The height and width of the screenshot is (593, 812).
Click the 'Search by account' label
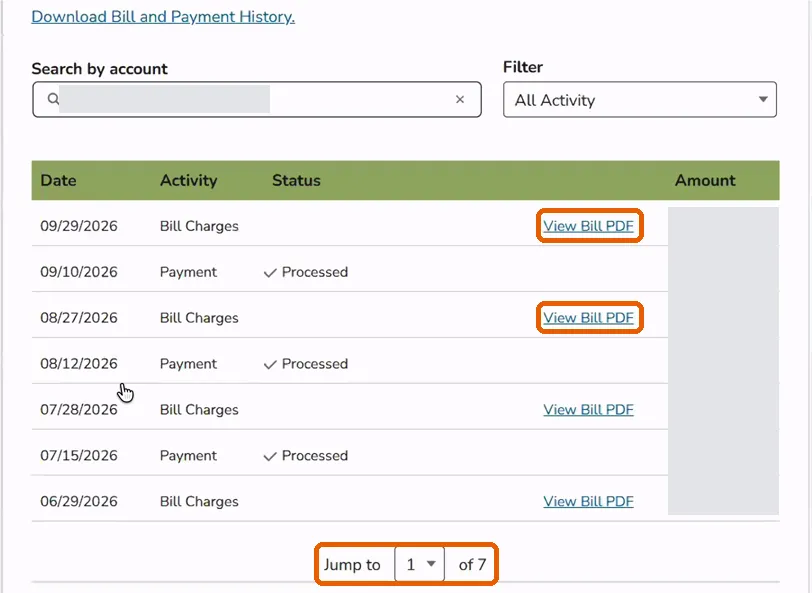[x=99, y=69]
